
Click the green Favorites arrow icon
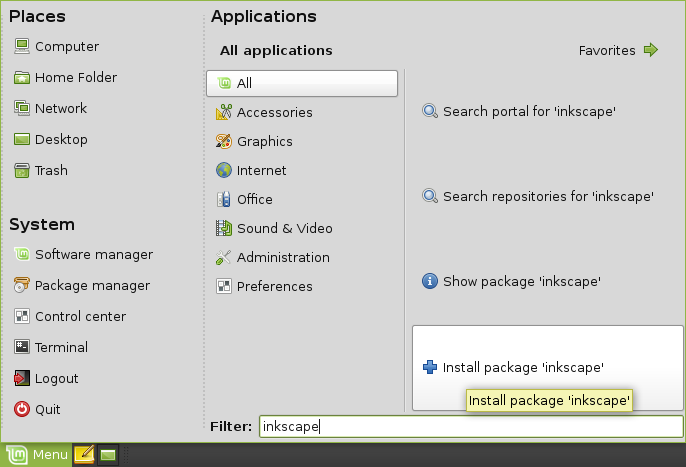(x=651, y=50)
